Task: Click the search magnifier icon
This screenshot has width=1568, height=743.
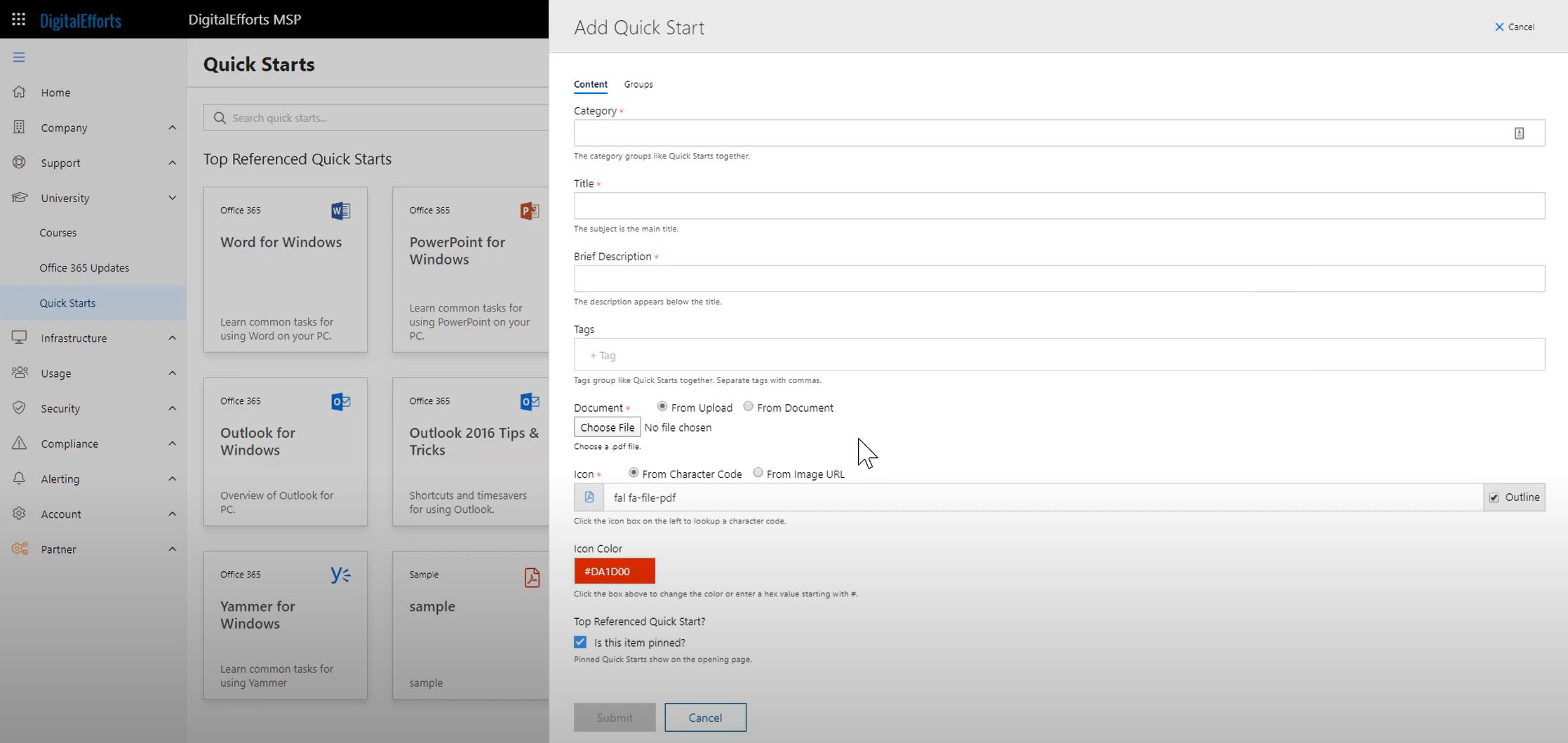Action: [220, 118]
